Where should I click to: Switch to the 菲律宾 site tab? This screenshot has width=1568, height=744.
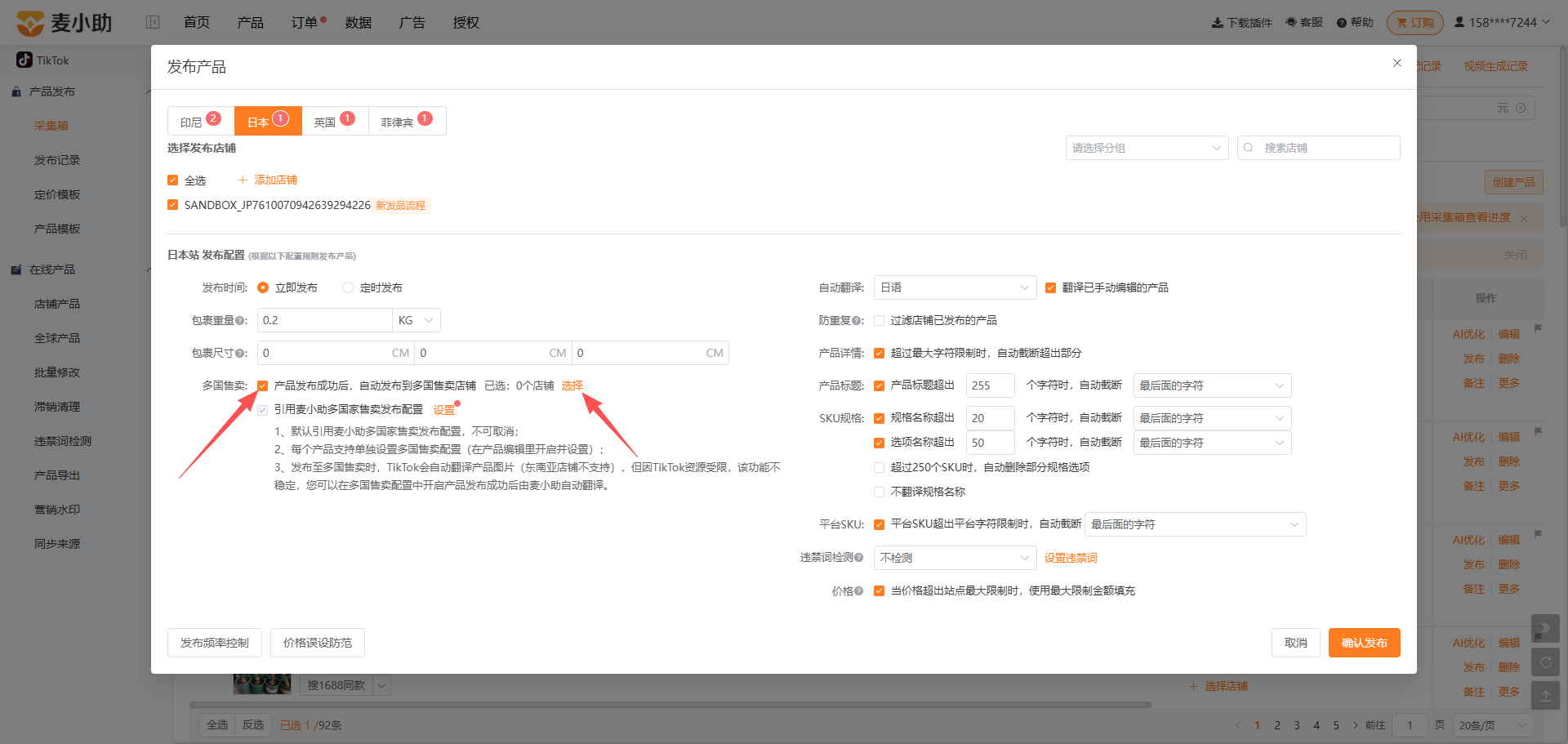click(407, 121)
